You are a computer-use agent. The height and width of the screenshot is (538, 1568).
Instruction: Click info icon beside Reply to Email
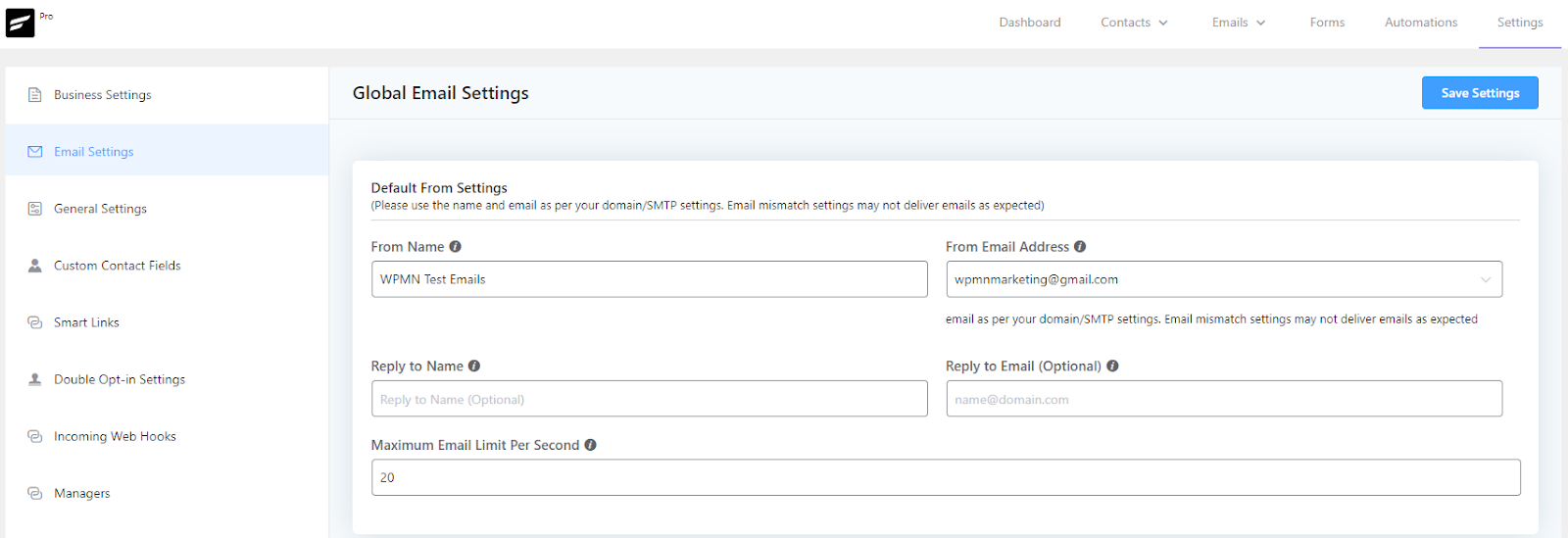tap(1112, 367)
